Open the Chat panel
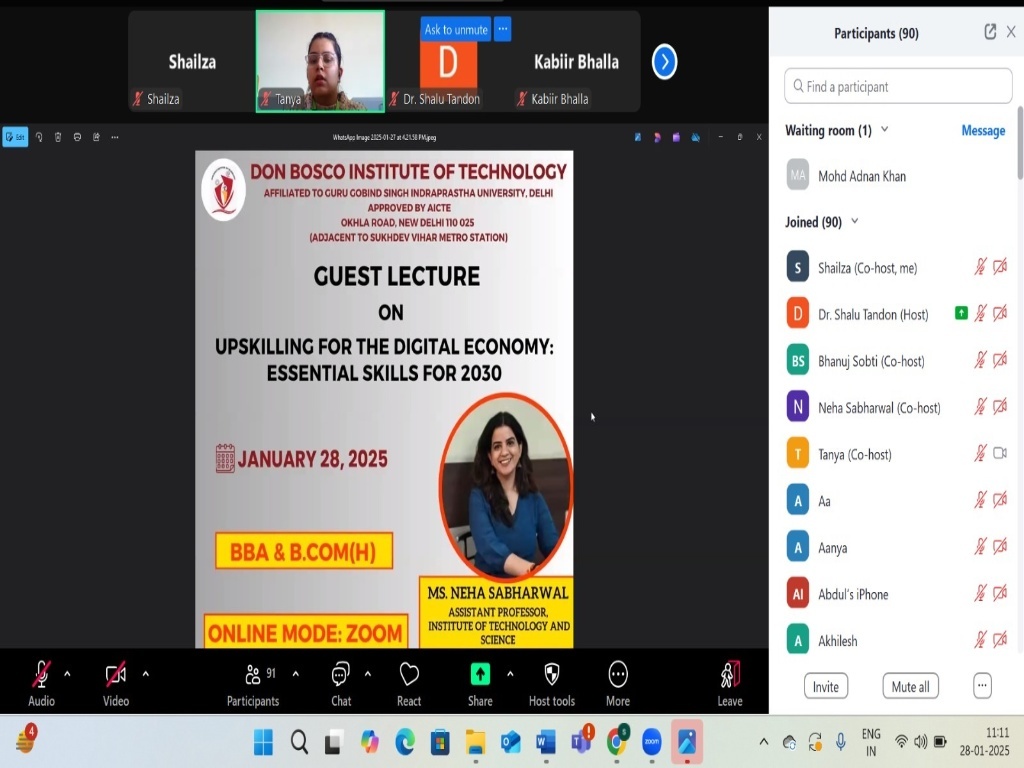 pos(341,675)
